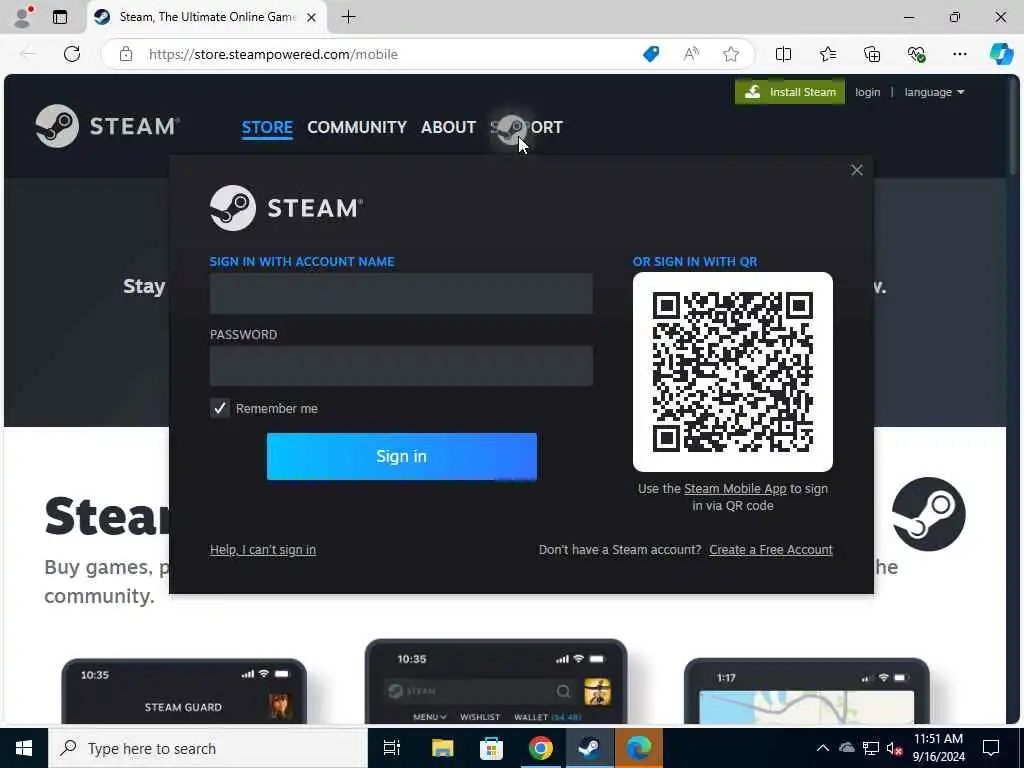Image resolution: width=1024 pixels, height=768 pixels.
Task: Click the map phone screenshot
Action: [x=807, y=691]
